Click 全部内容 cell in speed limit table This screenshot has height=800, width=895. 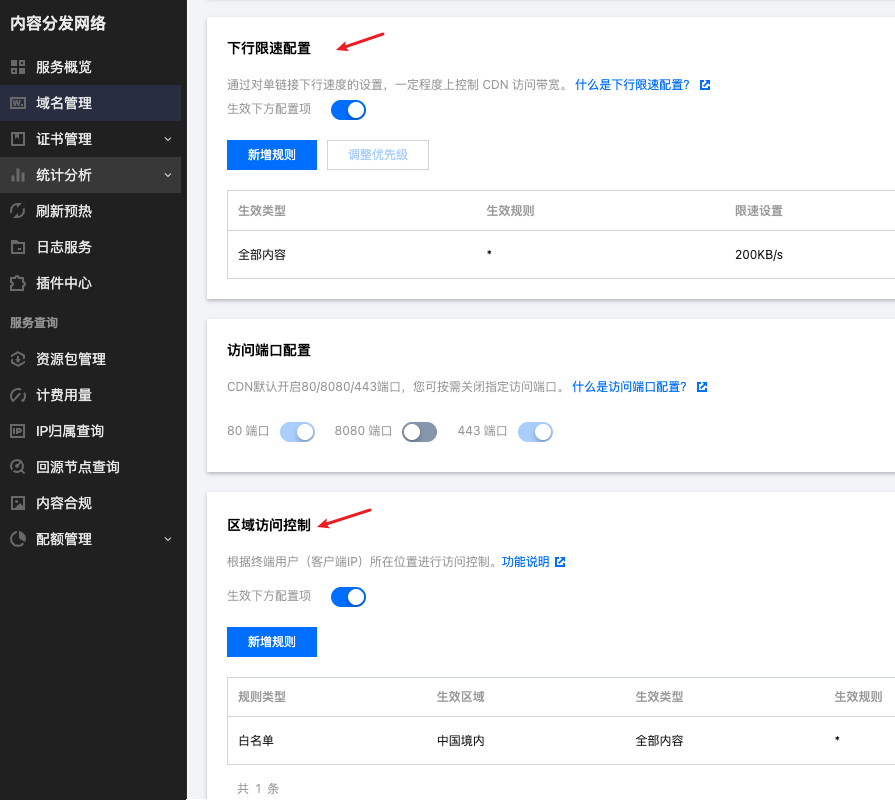tap(262, 255)
